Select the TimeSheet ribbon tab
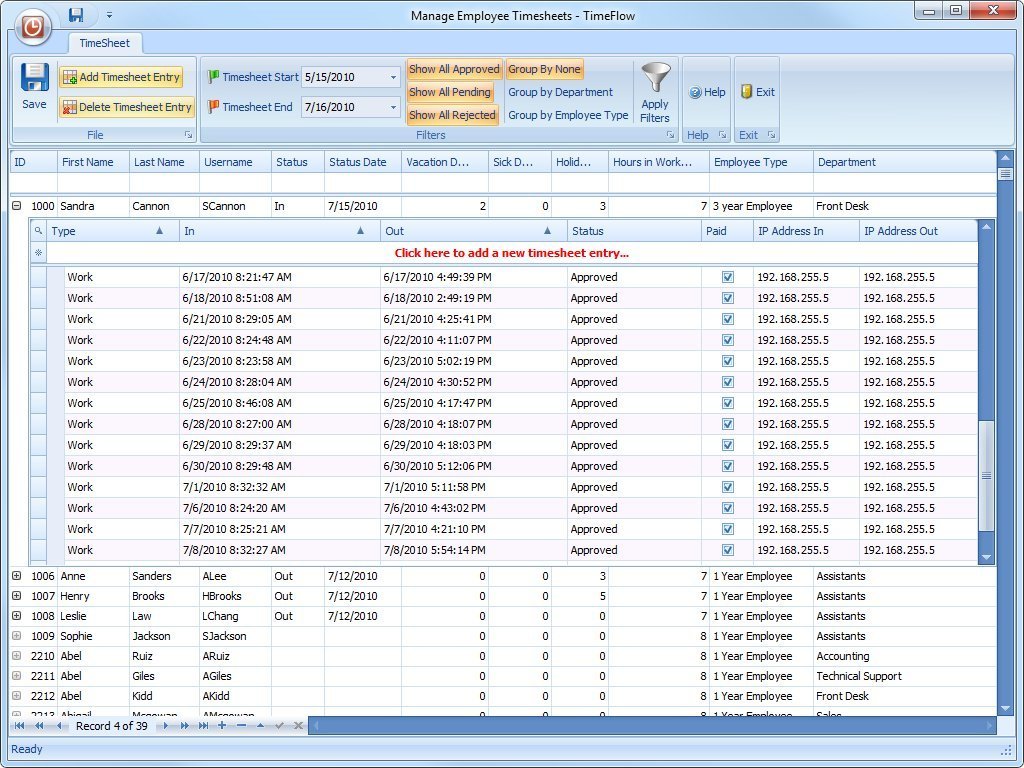The height and width of the screenshot is (768, 1024). pyautogui.click(x=105, y=44)
